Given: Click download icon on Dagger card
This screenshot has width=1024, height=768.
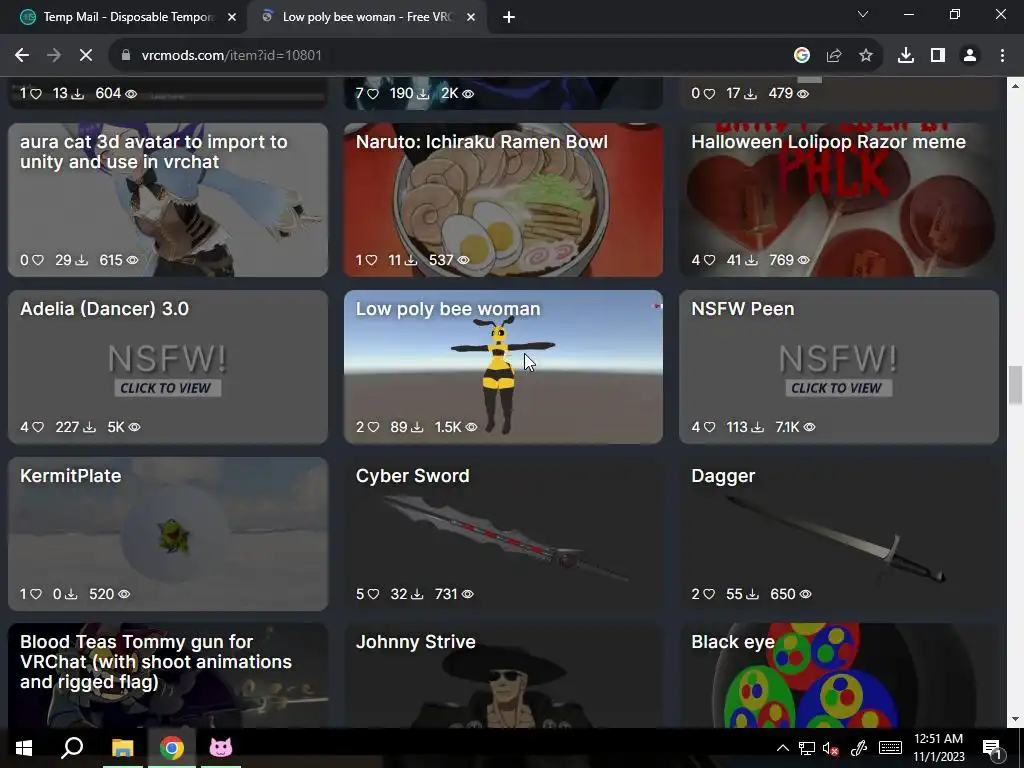Looking at the screenshot, I should click(x=752, y=594).
